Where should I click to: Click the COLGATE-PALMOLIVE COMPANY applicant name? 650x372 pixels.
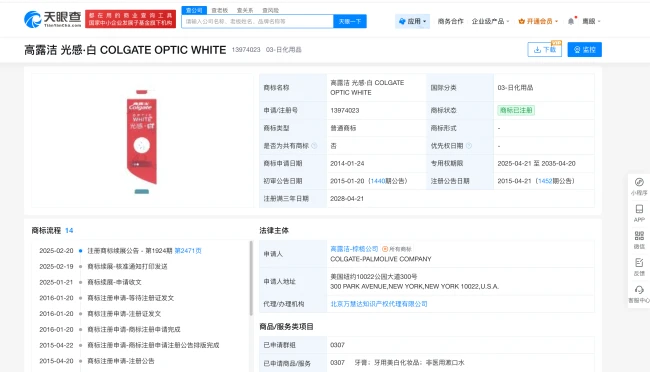tap(381, 259)
